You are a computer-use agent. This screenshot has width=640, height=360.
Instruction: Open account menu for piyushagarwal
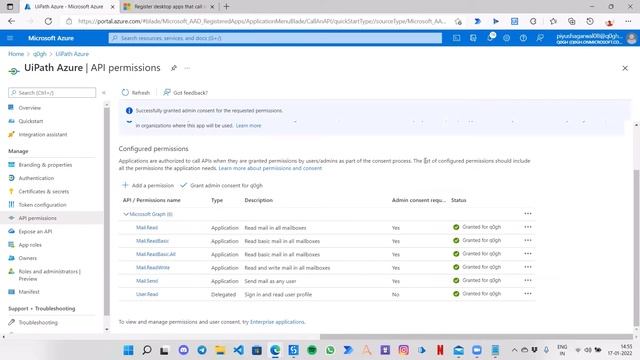pyautogui.click(x=596, y=38)
